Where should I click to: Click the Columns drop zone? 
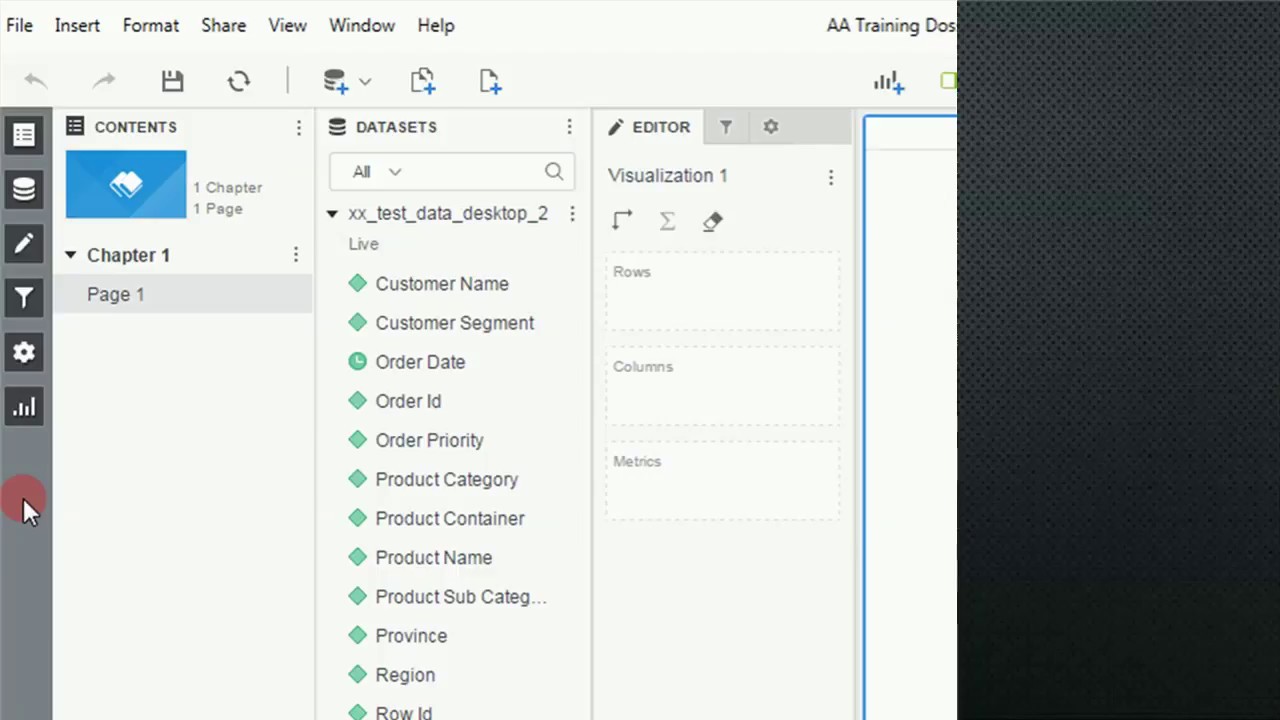pos(723,387)
